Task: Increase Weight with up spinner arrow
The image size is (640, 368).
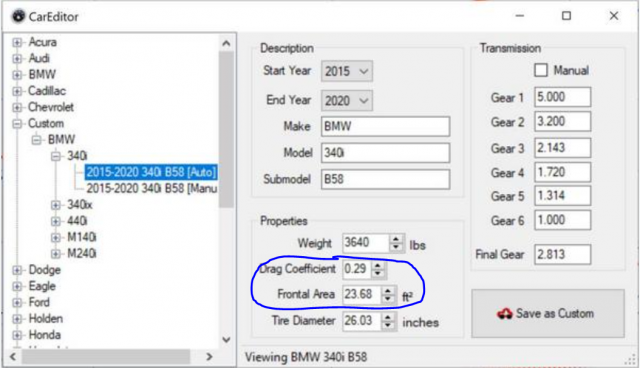Action: (396, 239)
